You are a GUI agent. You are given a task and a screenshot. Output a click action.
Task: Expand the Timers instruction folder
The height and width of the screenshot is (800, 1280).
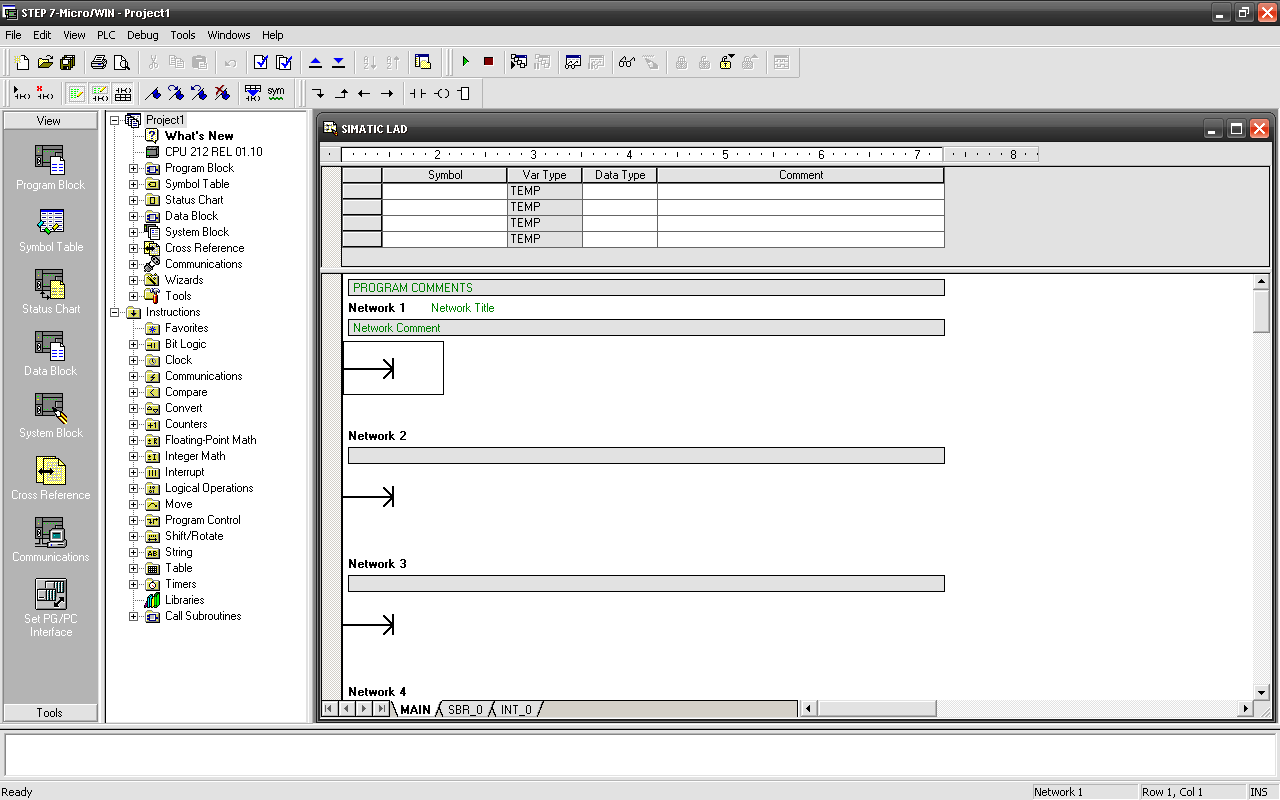[x=133, y=584]
